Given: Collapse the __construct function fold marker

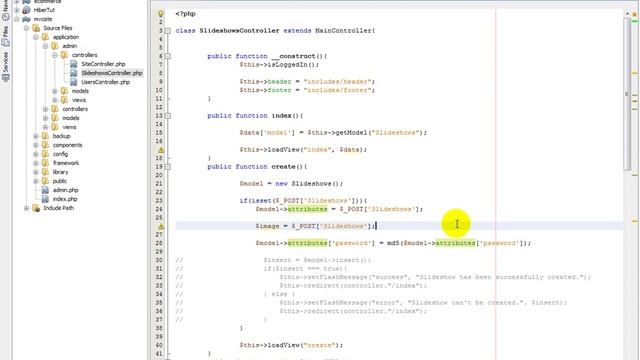Looking at the screenshot, I should [168, 56].
